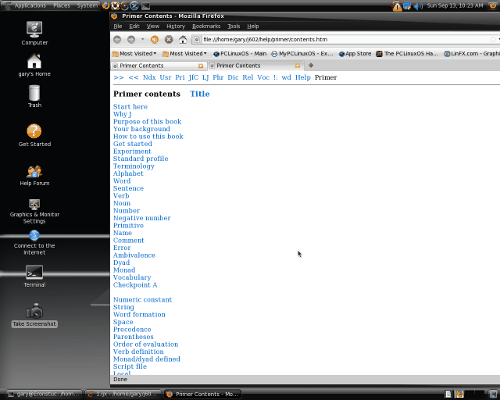
Task: Open back/forward history dropdown arrow
Action: click(143, 39)
